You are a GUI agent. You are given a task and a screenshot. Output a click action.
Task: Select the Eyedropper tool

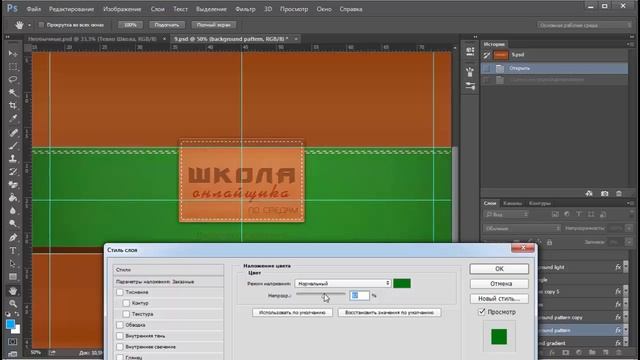coord(13,119)
